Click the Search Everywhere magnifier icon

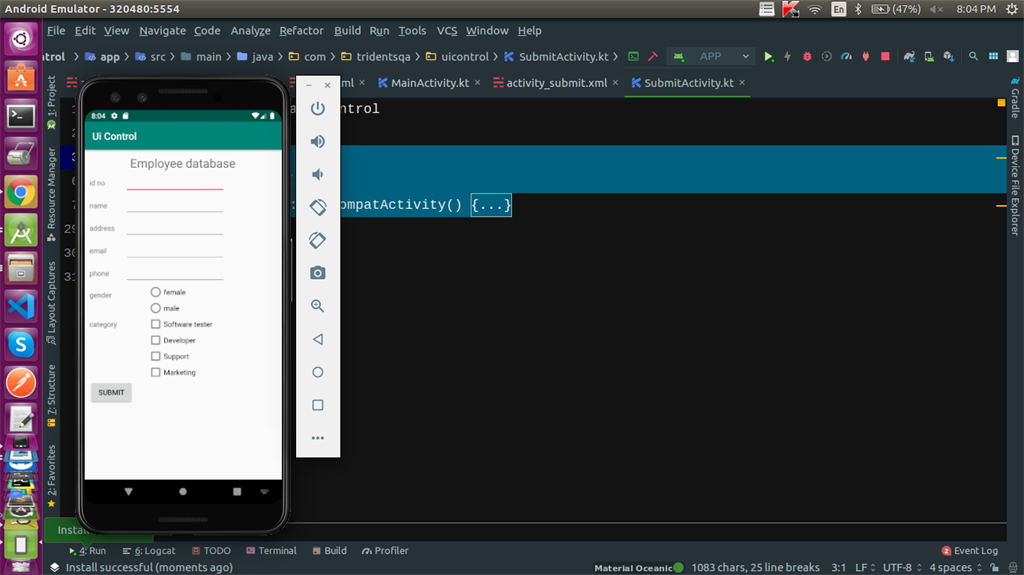tap(973, 57)
